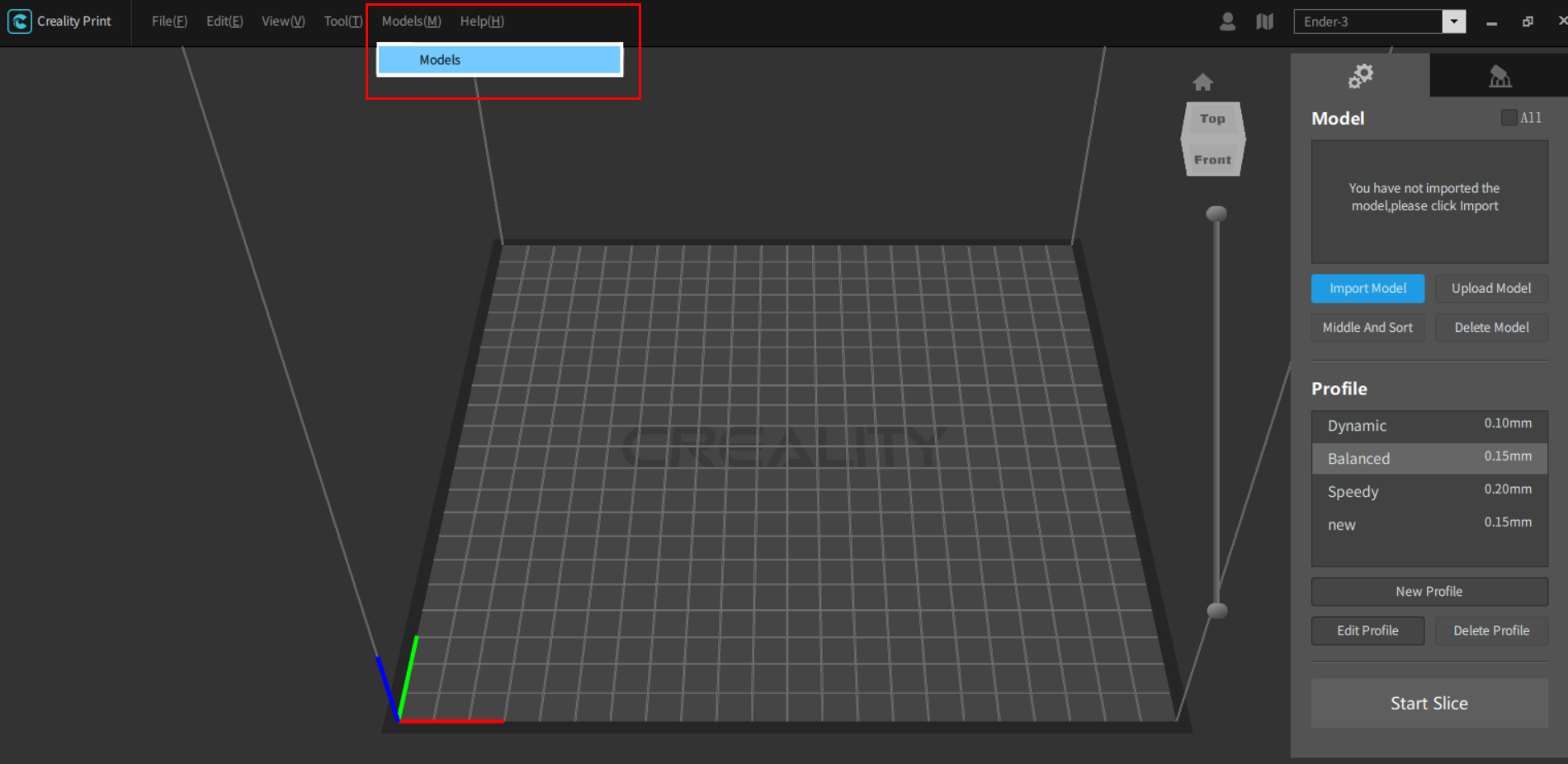Open the Help(H) menu

[x=482, y=21]
